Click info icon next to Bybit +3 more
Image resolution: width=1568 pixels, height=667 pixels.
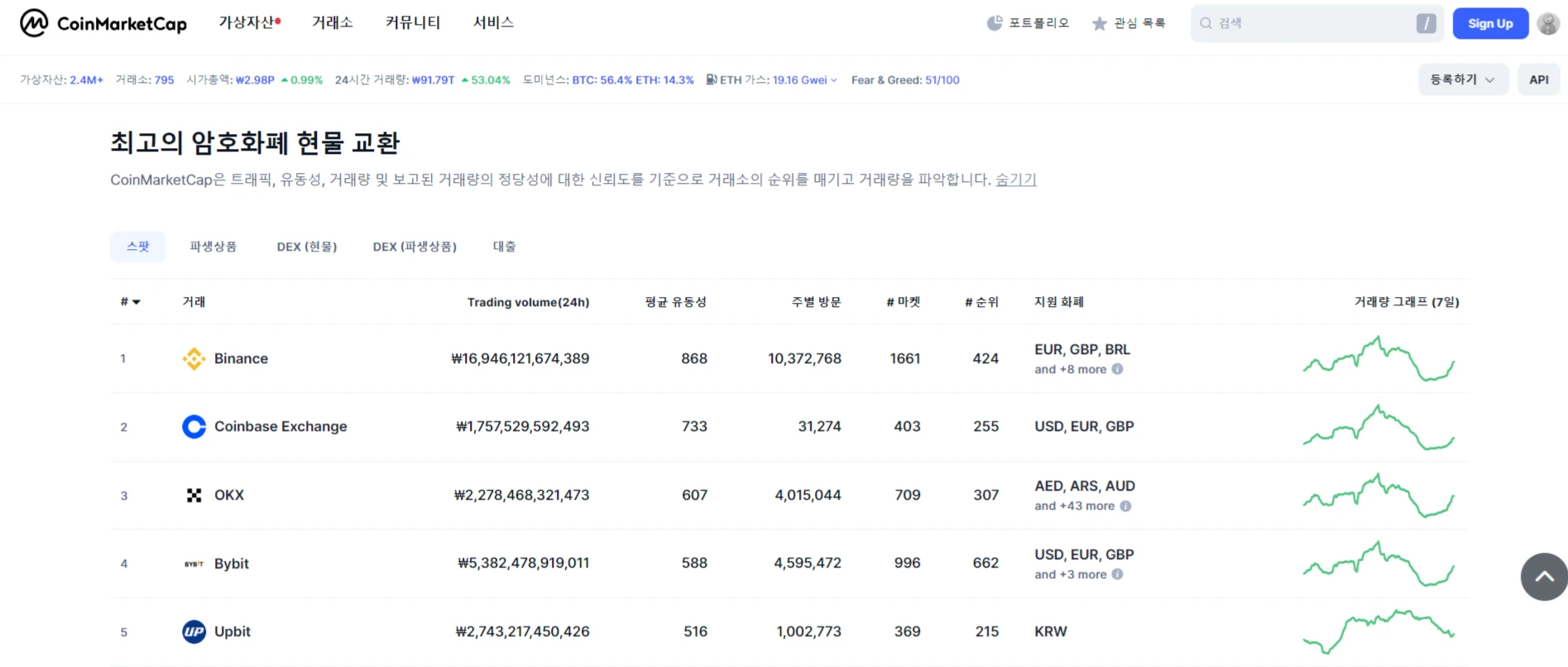(x=1117, y=574)
